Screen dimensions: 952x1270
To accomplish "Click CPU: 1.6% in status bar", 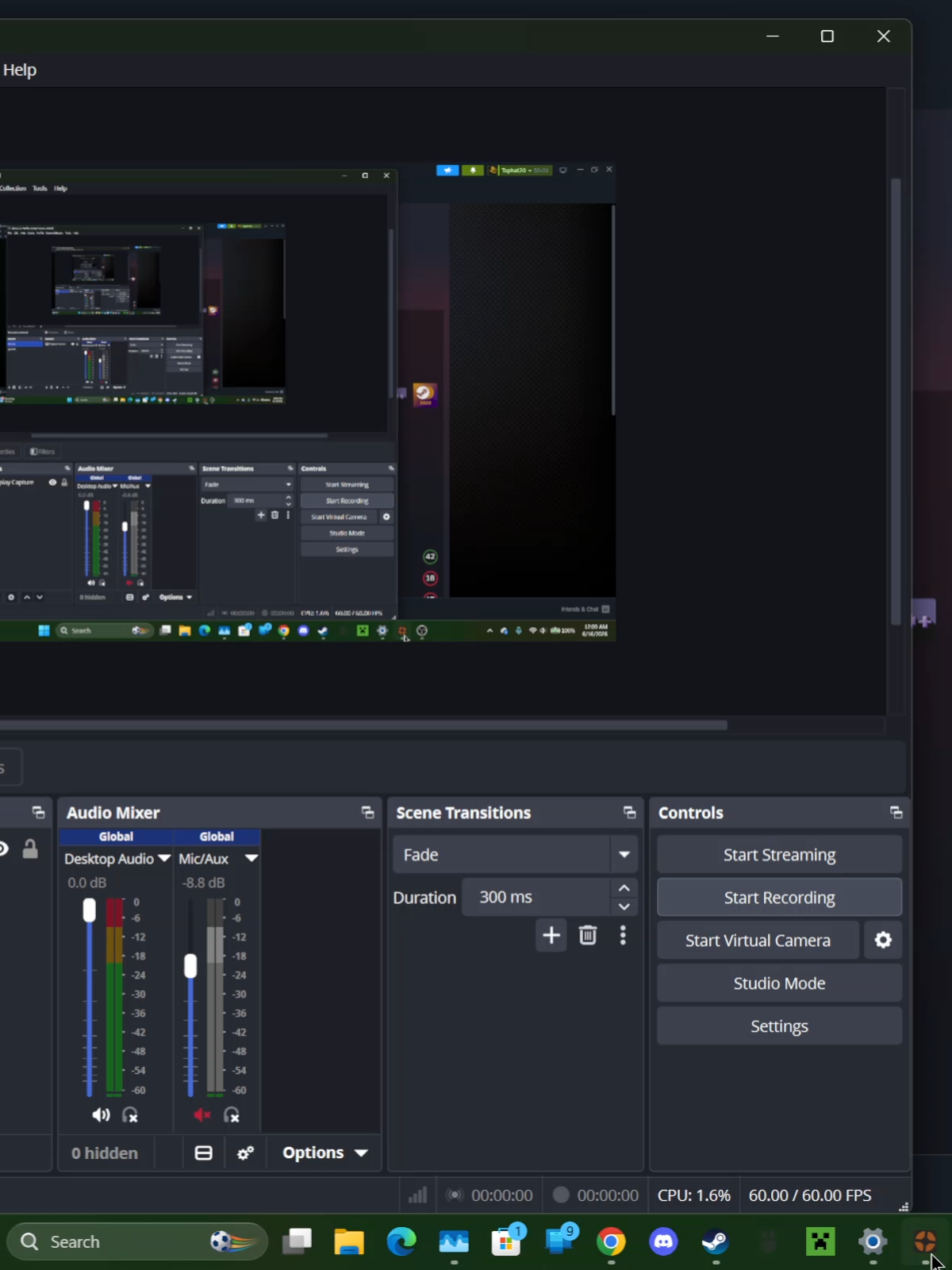I will (x=693, y=1195).
